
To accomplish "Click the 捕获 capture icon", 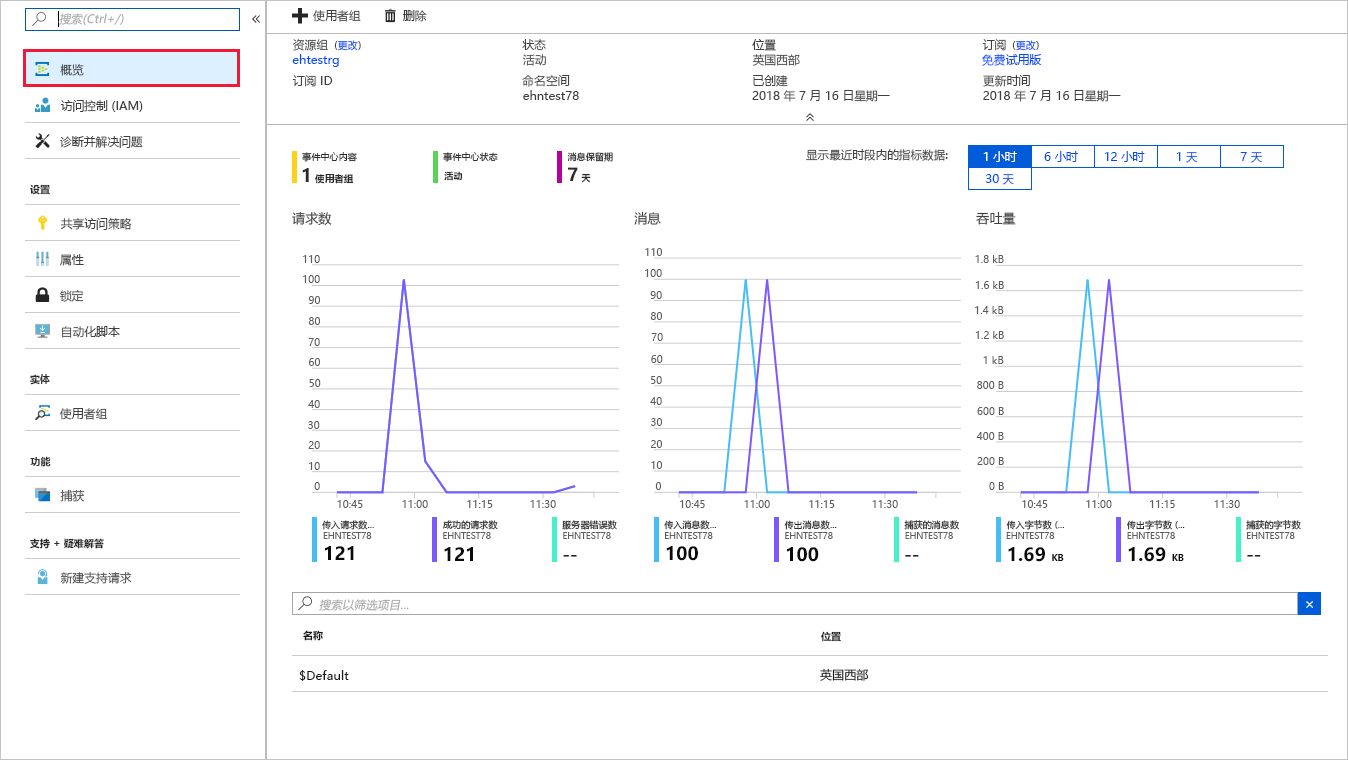I will (x=42, y=495).
